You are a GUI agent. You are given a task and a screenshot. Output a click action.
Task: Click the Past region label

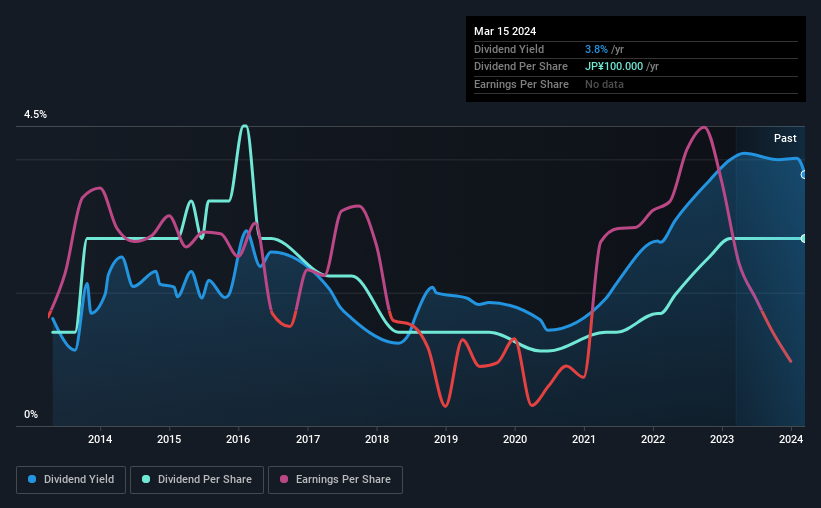[x=785, y=138]
